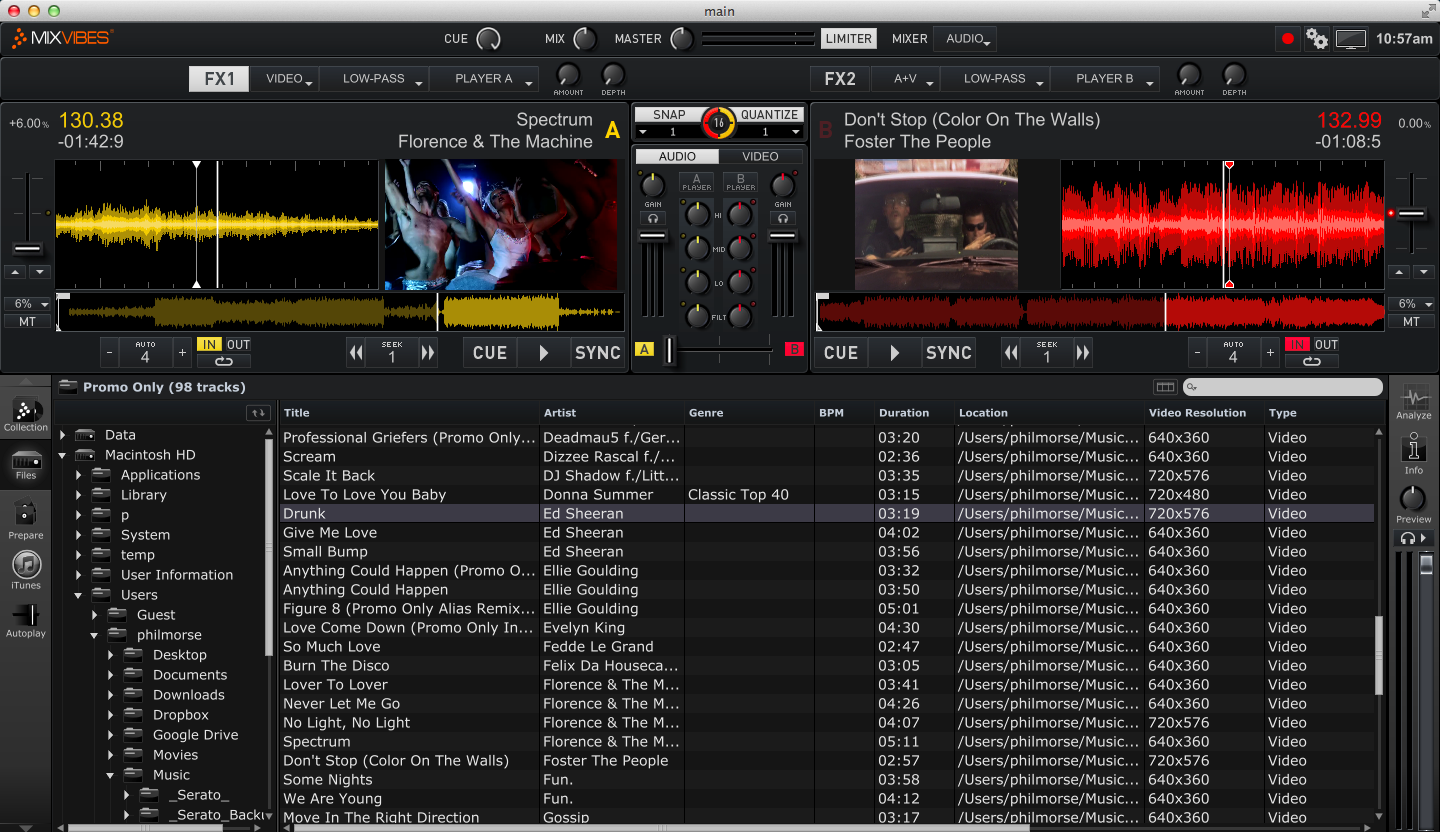Open preferences via the gears icon
Viewport: 1440px width, 832px height.
point(1317,39)
